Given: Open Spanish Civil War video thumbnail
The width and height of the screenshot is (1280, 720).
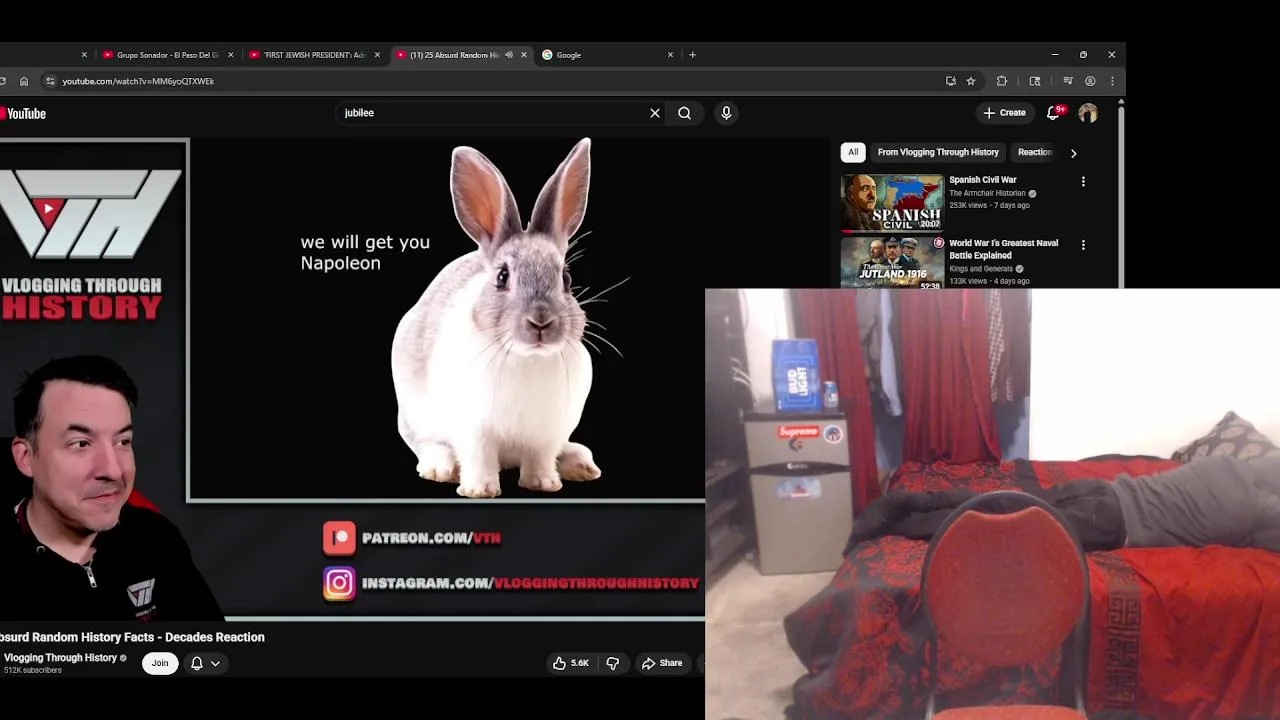Looking at the screenshot, I should pos(892,203).
